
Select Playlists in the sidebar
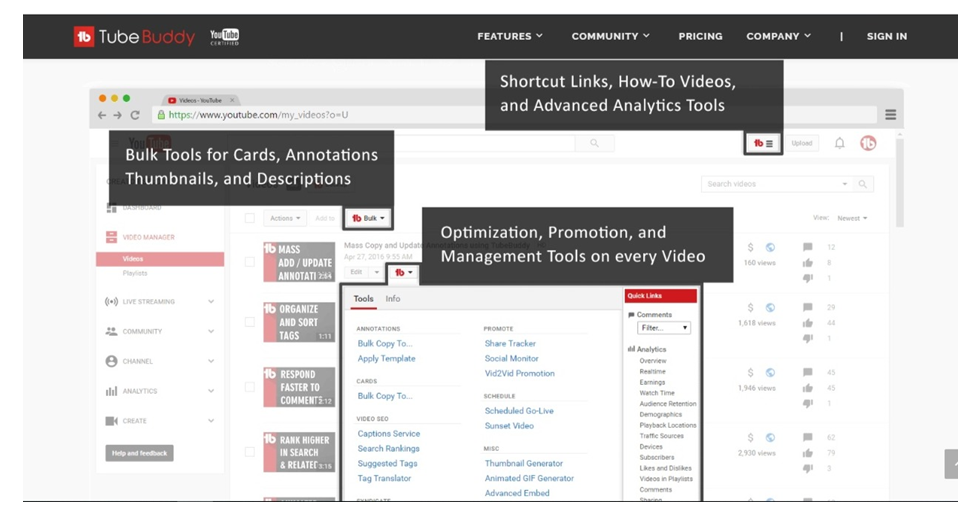point(135,273)
